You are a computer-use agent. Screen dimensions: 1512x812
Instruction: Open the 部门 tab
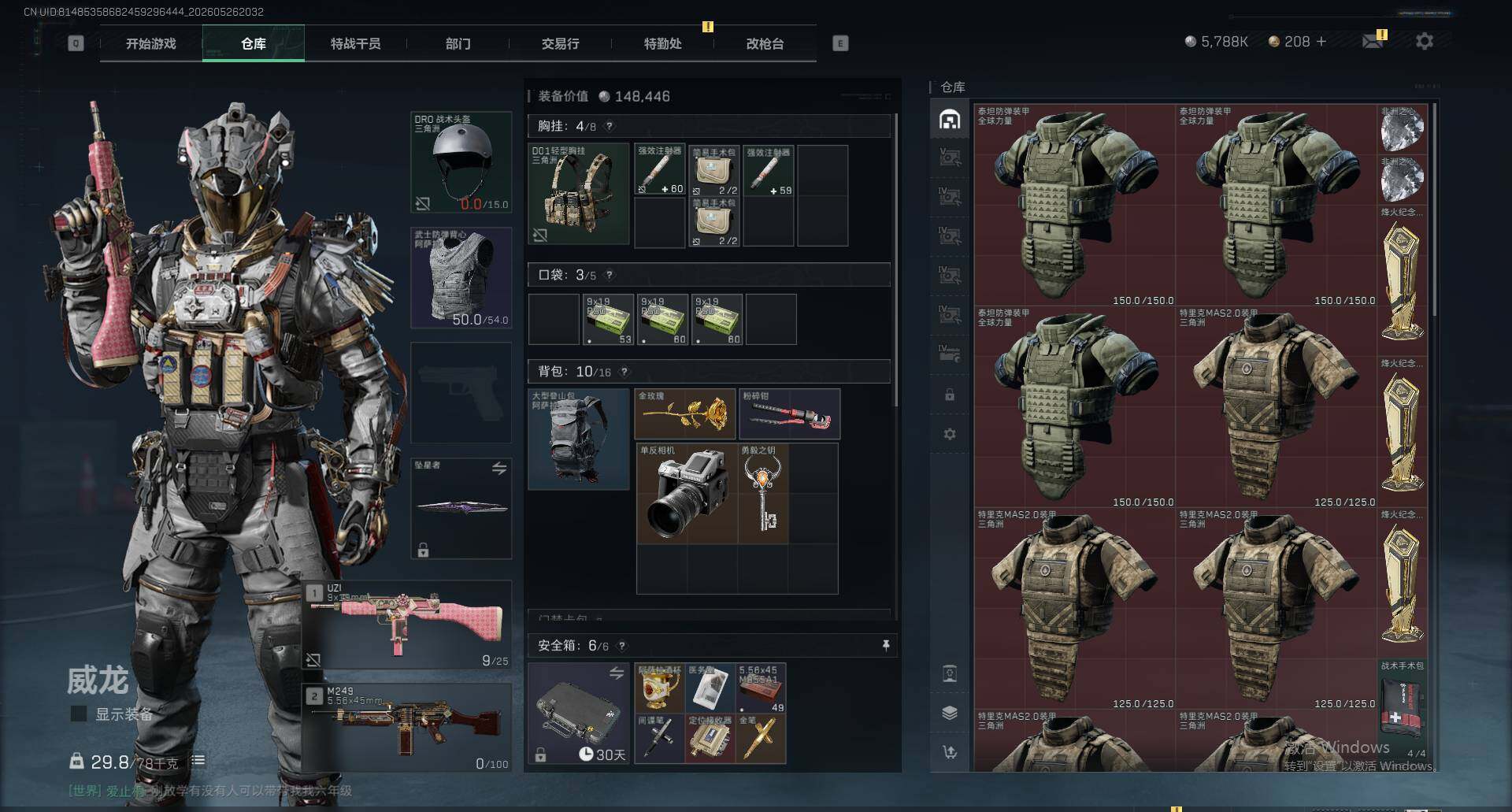point(458,43)
